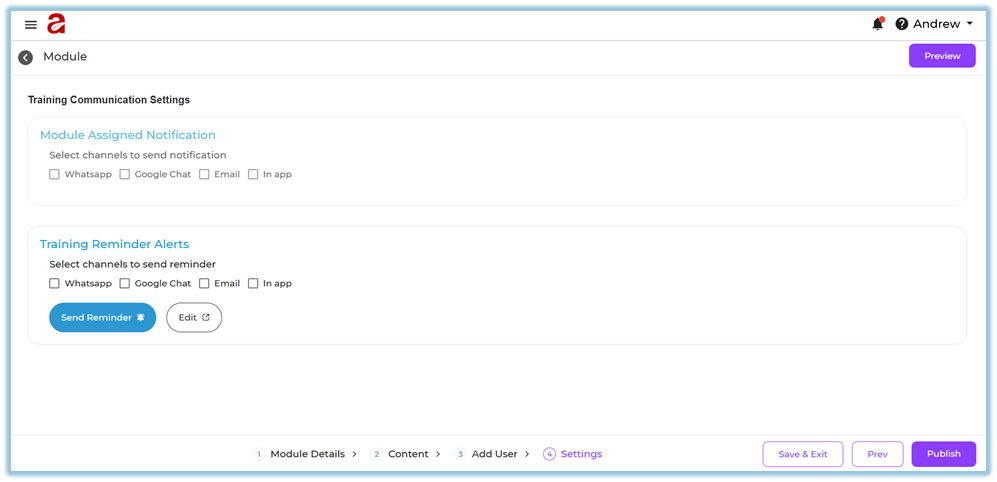Open the notifications bell
Viewport: 997px width, 482px height.
point(877,24)
